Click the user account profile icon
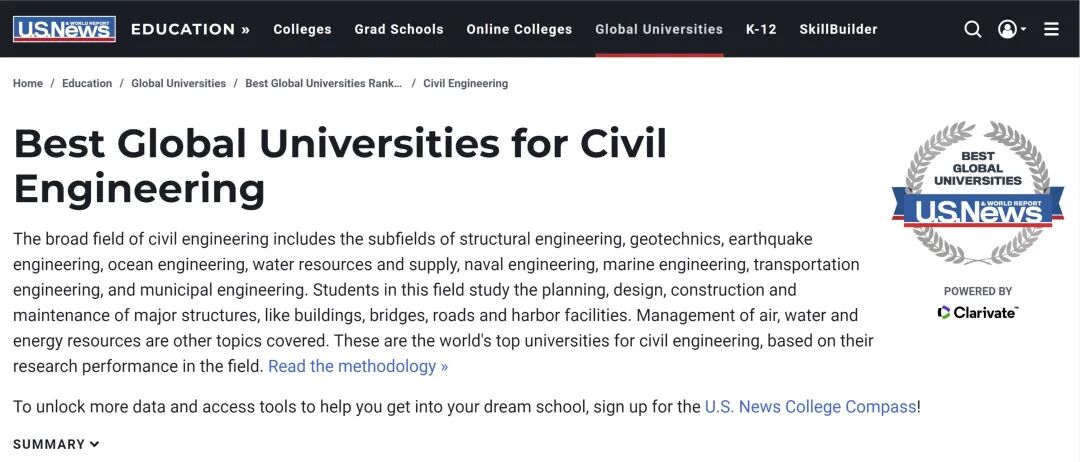The image size is (1080, 462). pos(1007,29)
